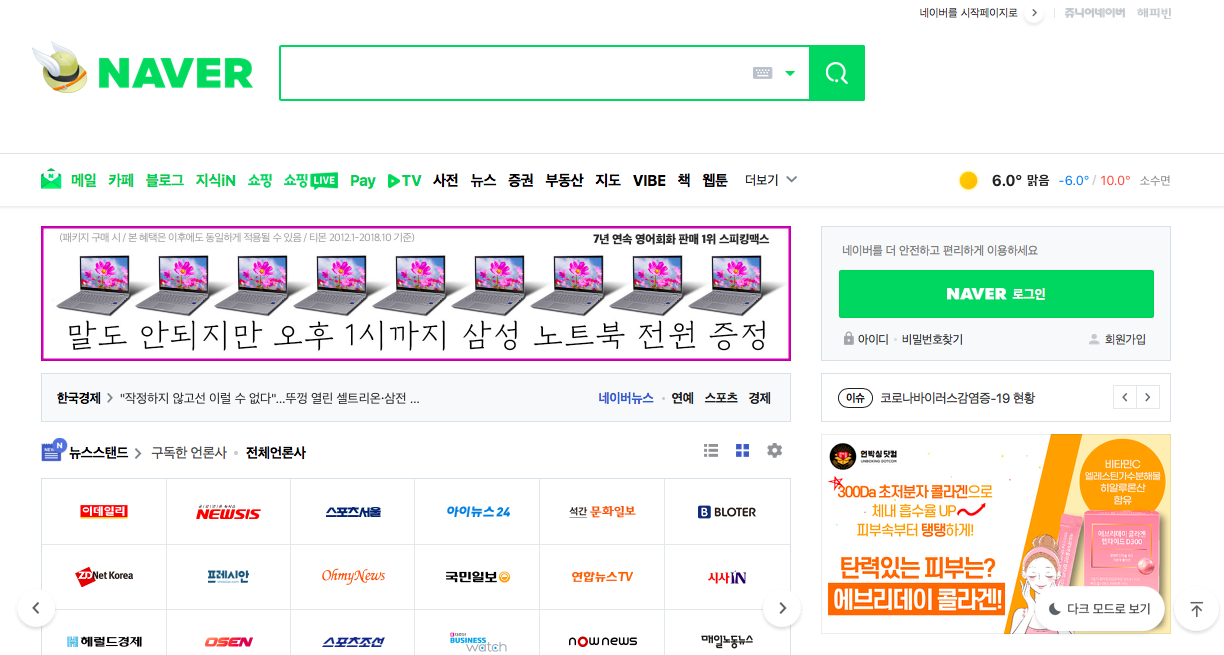Open the 스포츠서울 press logo
This screenshot has height=655, width=1224.
(353, 512)
